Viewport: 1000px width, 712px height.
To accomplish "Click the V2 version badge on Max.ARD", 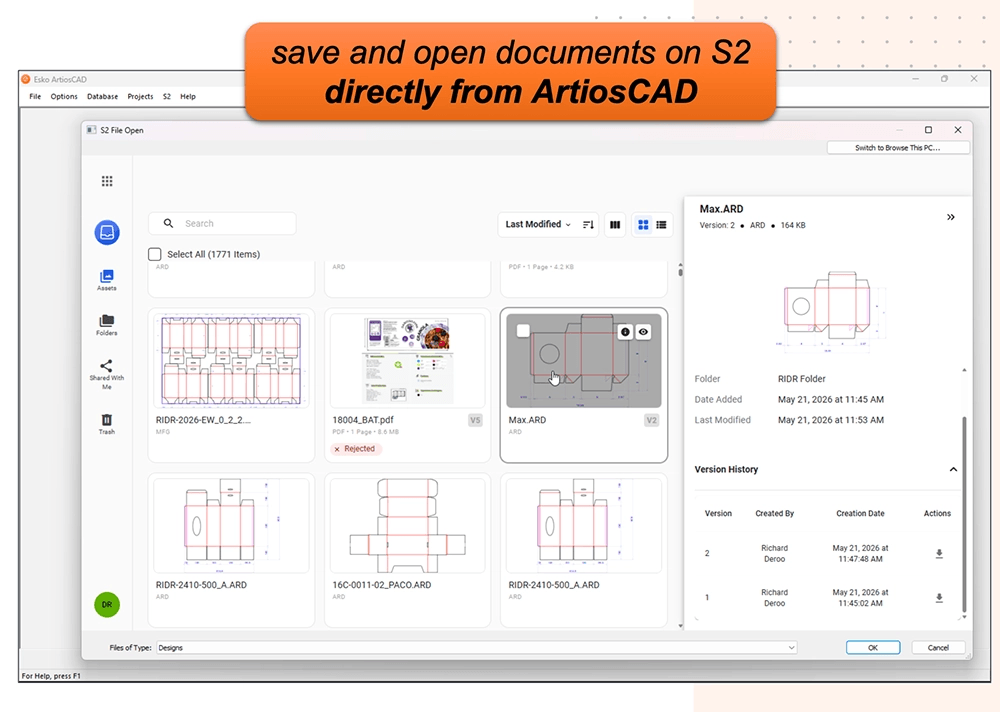I will 651,420.
